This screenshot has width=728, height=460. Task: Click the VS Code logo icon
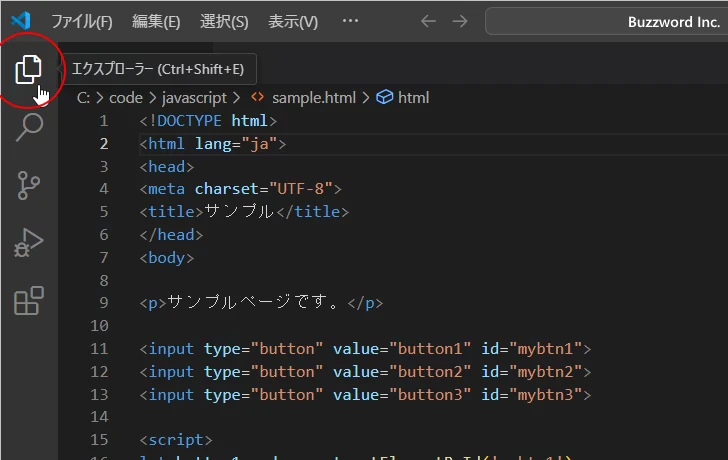coord(21,20)
